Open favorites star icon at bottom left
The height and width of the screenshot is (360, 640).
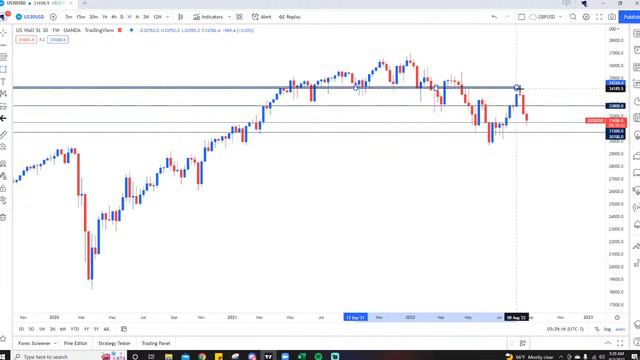pyautogui.click(x=3, y=338)
